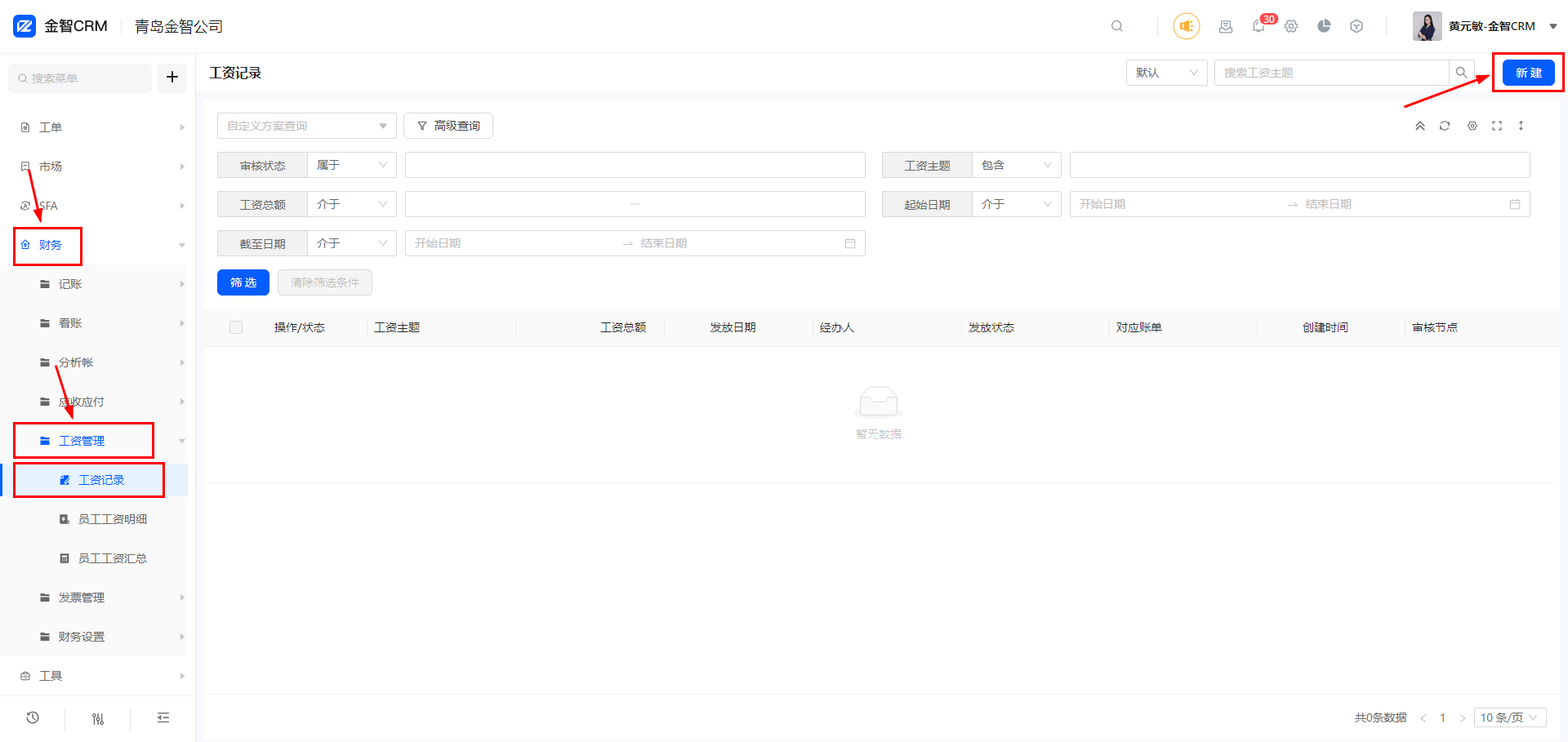The image size is (1568, 742).
Task: Expand the 看账 submenu
Action: coord(98,323)
